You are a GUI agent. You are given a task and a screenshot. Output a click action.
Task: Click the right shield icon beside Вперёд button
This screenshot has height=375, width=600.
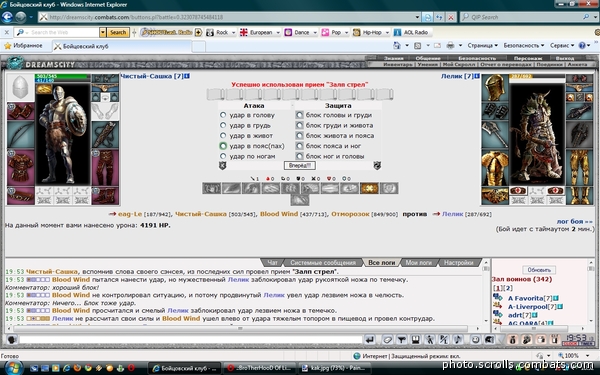click(x=377, y=165)
